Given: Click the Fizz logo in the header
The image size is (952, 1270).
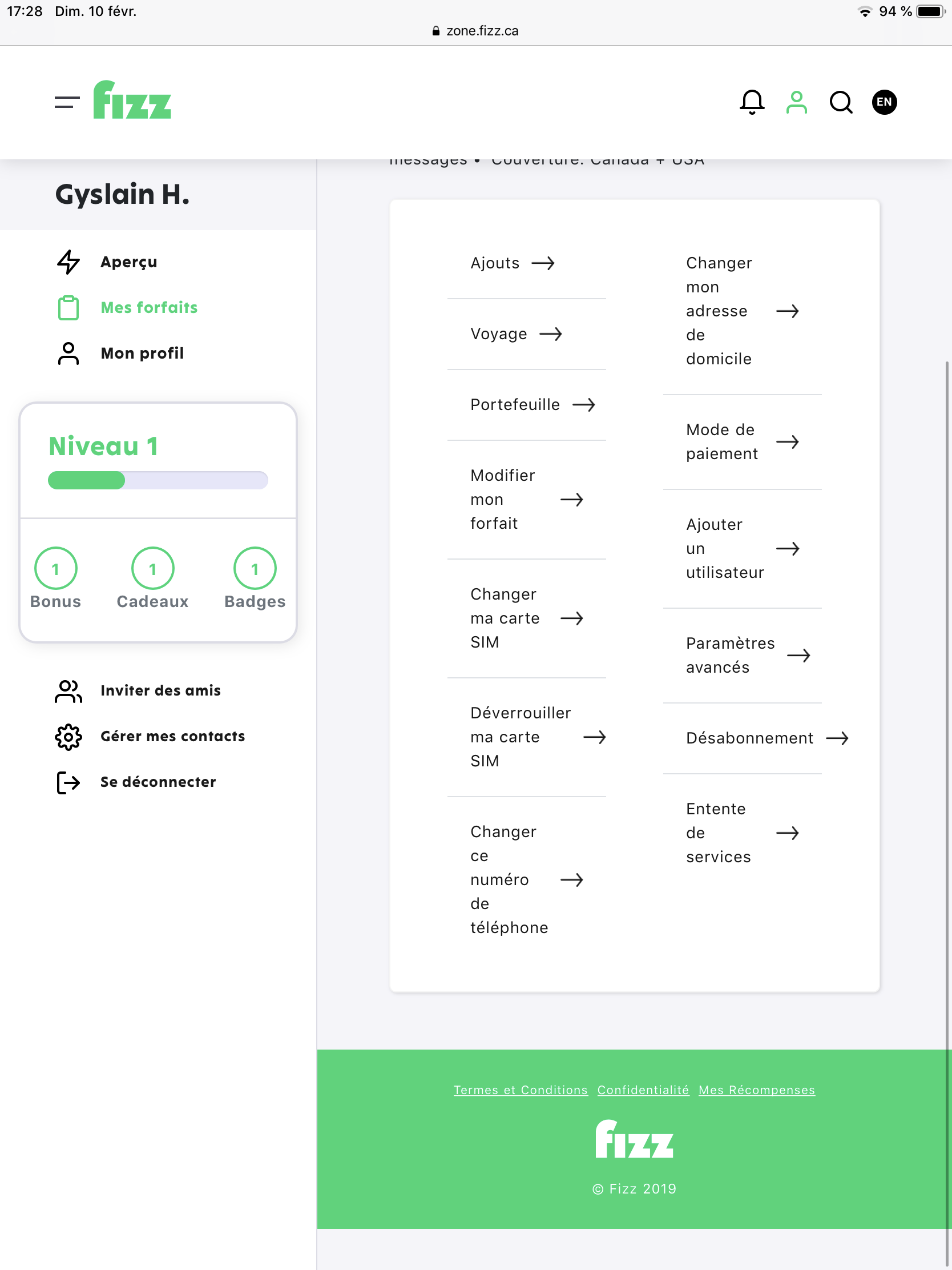Looking at the screenshot, I should point(132,102).
